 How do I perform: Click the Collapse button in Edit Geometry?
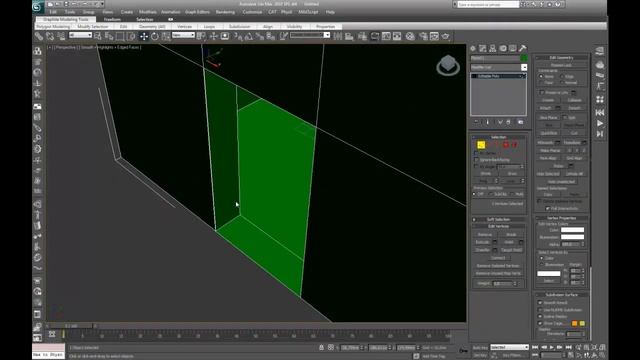pos(574,100)
